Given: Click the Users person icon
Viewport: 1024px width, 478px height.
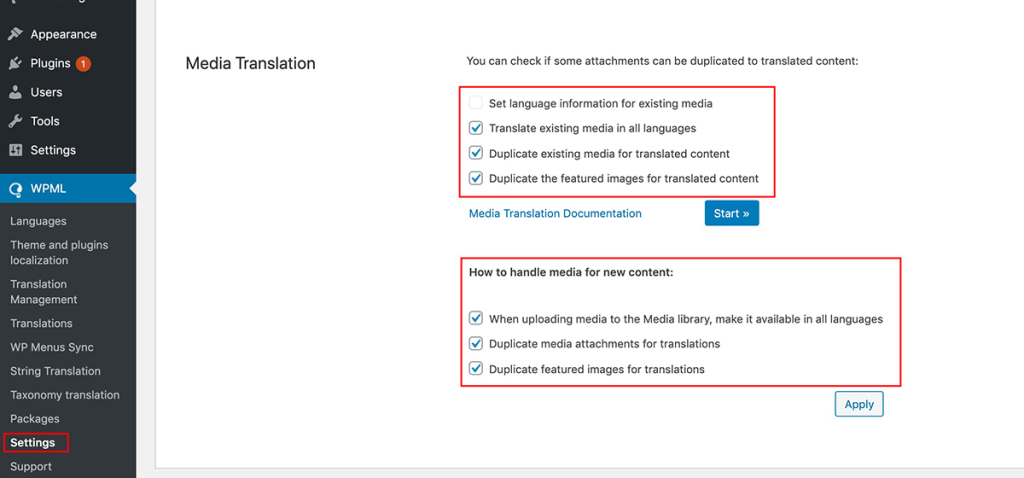Looking at the screenshot, I should coord(16,92).
